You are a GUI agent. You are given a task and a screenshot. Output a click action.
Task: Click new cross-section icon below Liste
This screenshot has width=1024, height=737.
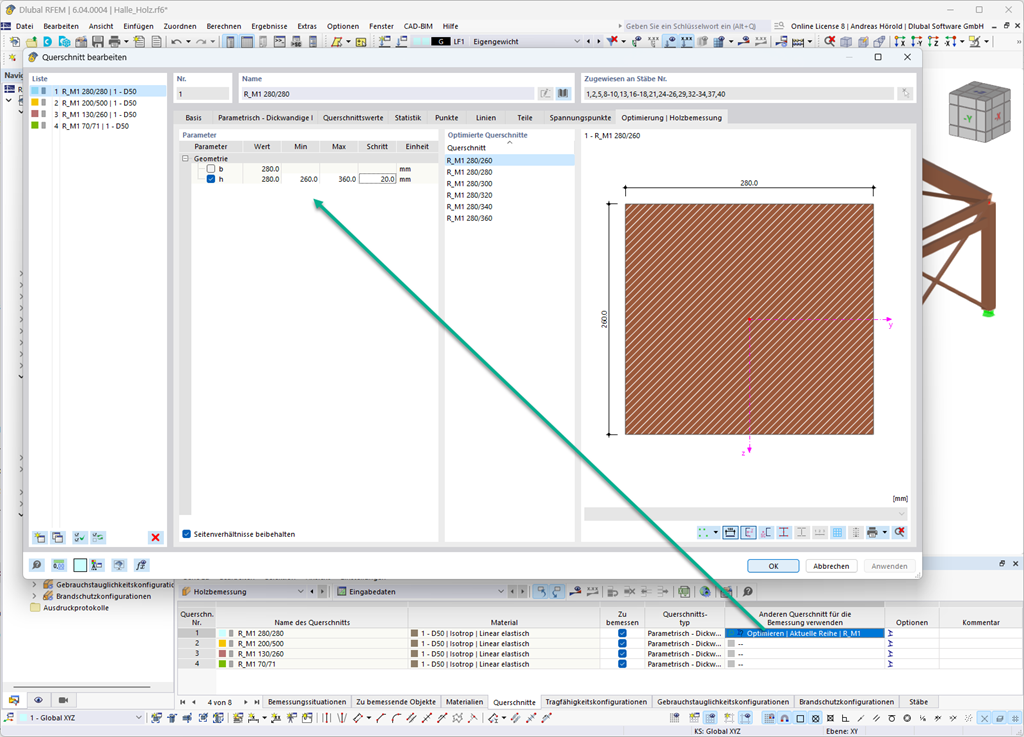coord(40,537)
